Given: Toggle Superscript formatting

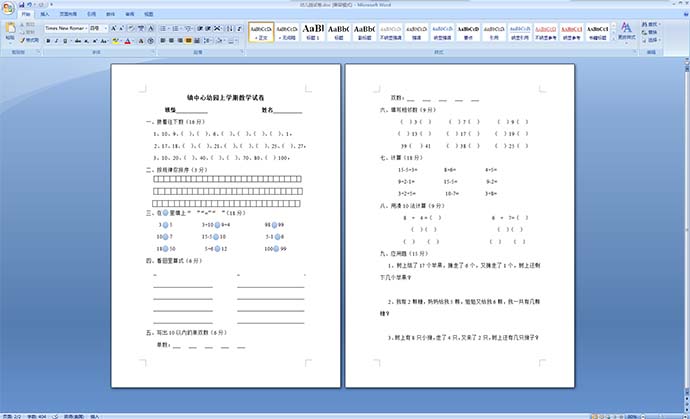Looking at the screenshot, I should pos(94,41).
